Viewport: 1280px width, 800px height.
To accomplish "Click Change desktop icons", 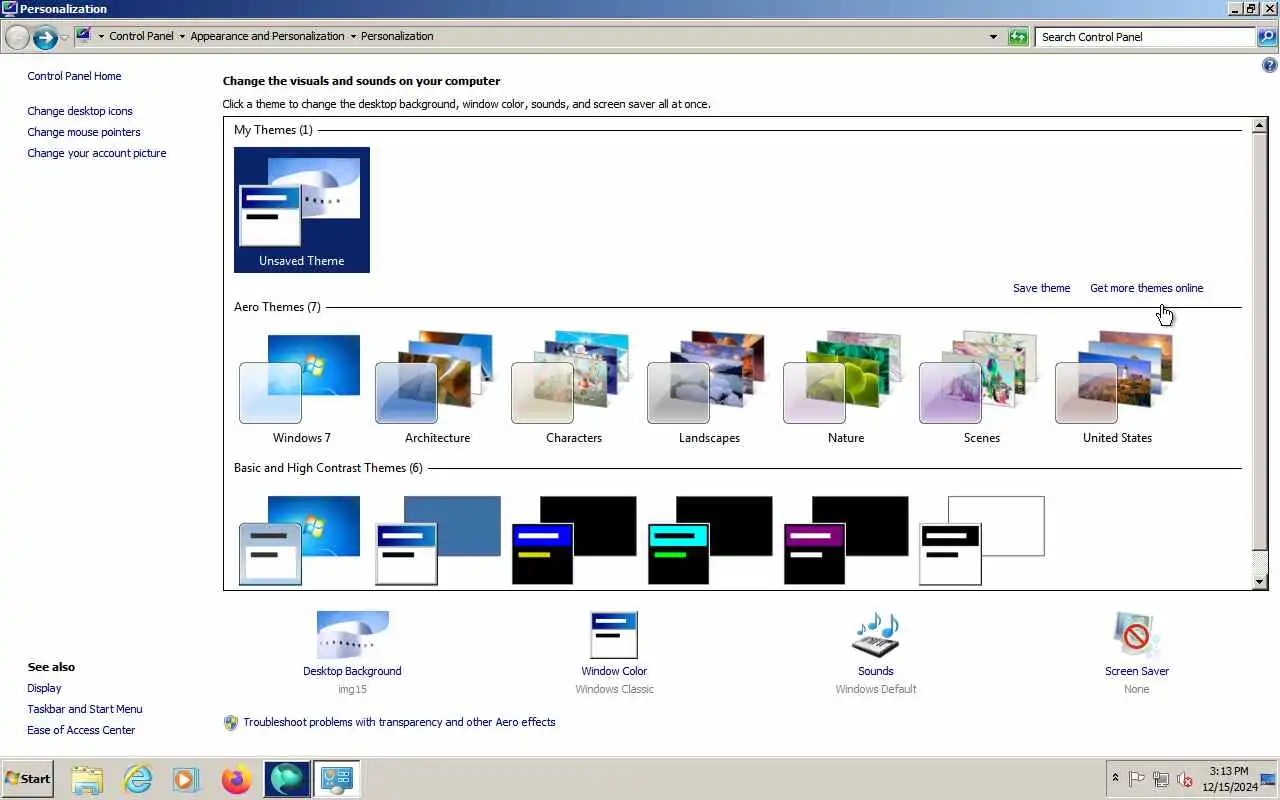I will coord(80,111).
